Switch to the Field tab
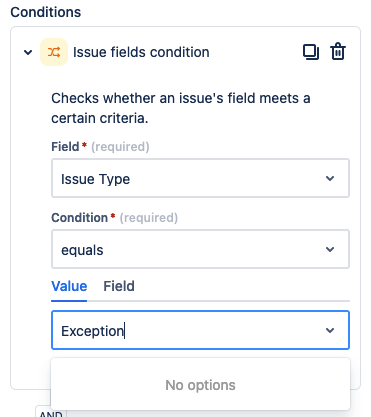371x417 pixels. coord(119,286)
